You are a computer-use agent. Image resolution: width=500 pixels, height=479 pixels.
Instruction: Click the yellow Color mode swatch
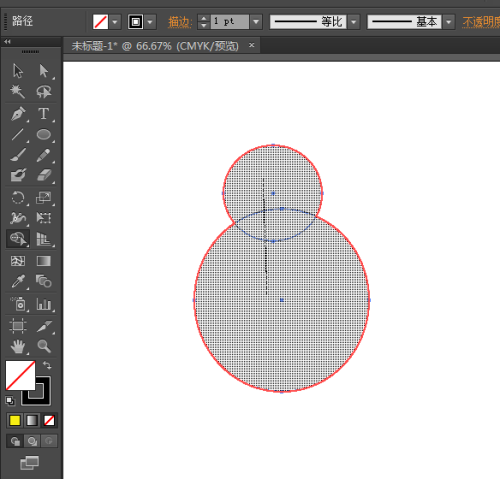[x=15, y=421]
